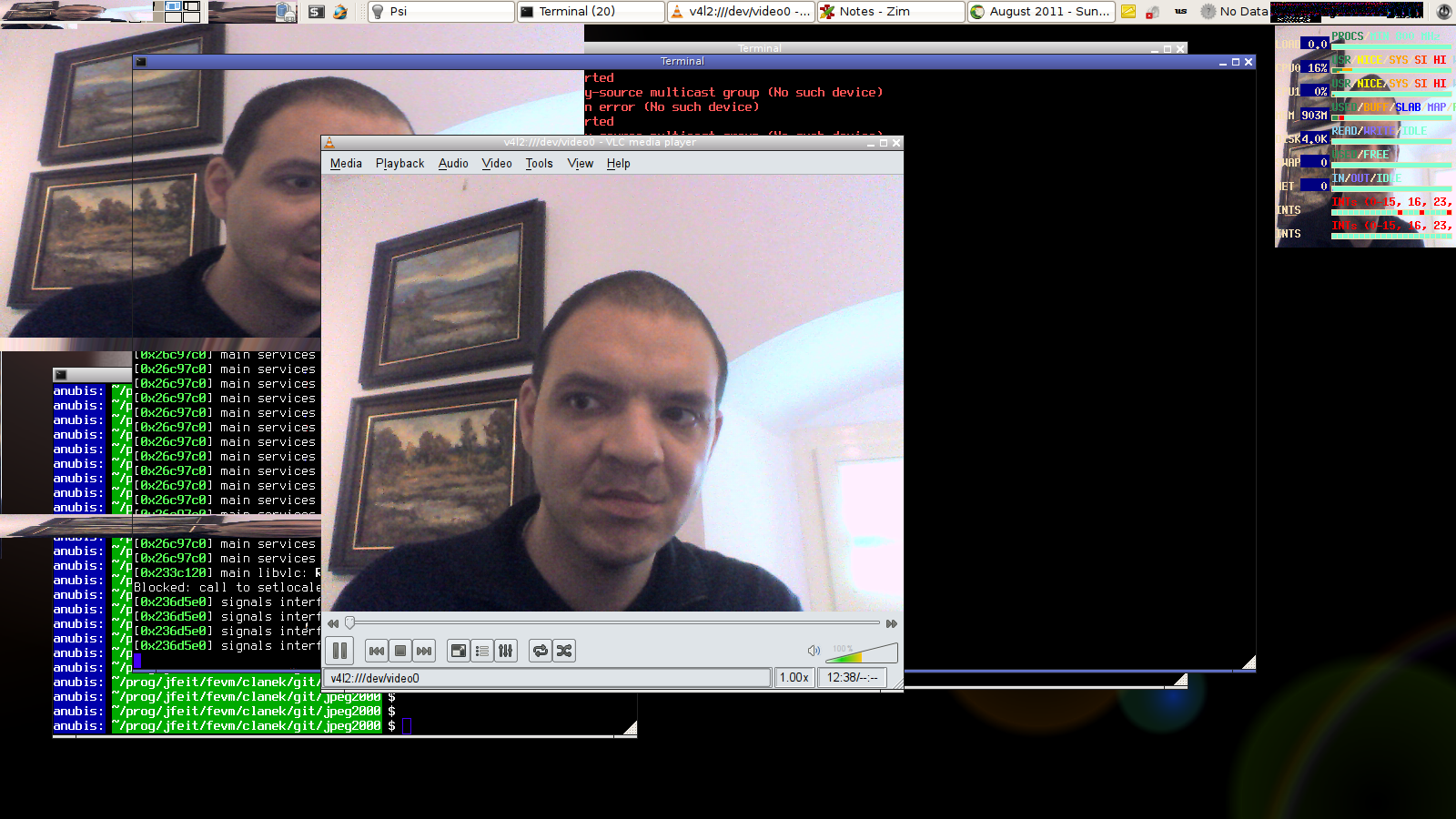Click 'Blocked: call to setlocale' terminal line
The width and height of the screenshot is (1456, 819).
[227, 588]
